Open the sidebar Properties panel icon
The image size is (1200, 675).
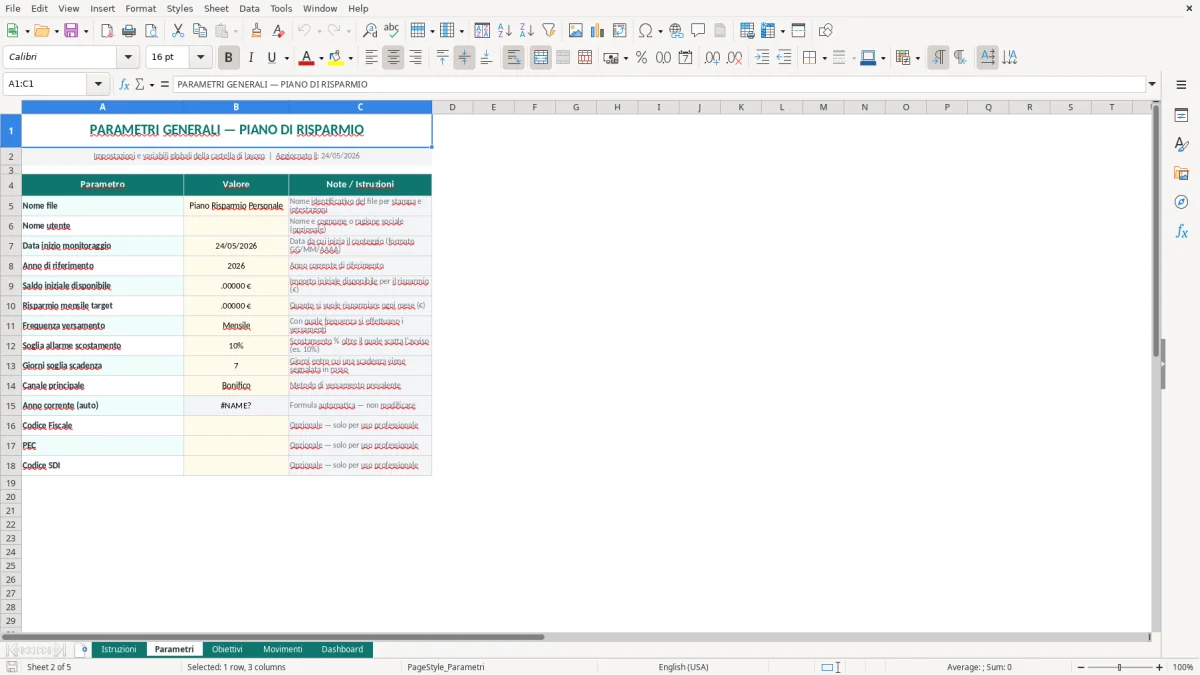pyautogui.click(x=1181, y=115)
